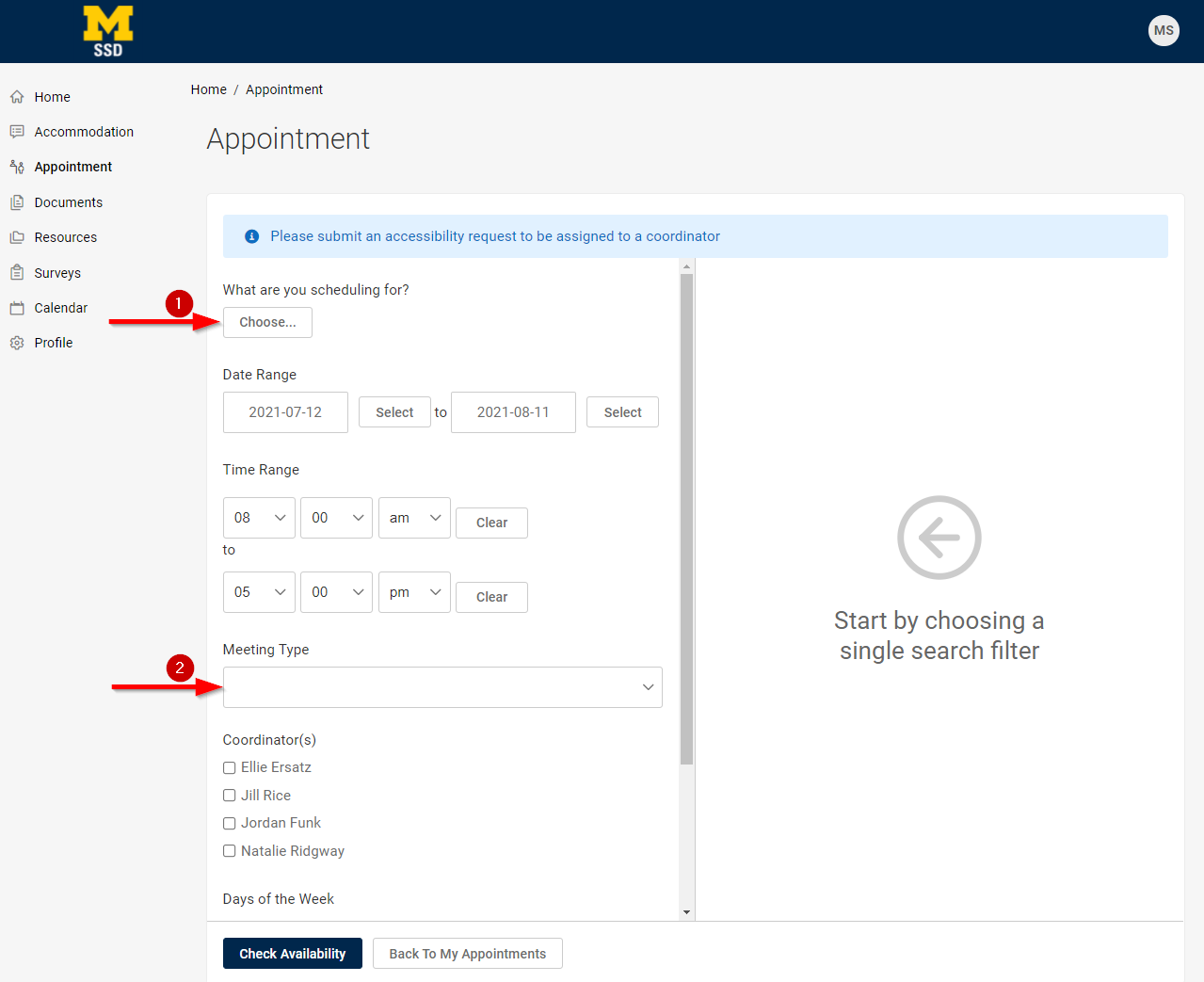This screenshot has height=982, width=1204.
Task: Enable the Jordan Funk checkbox
Action: coord(229,823)
